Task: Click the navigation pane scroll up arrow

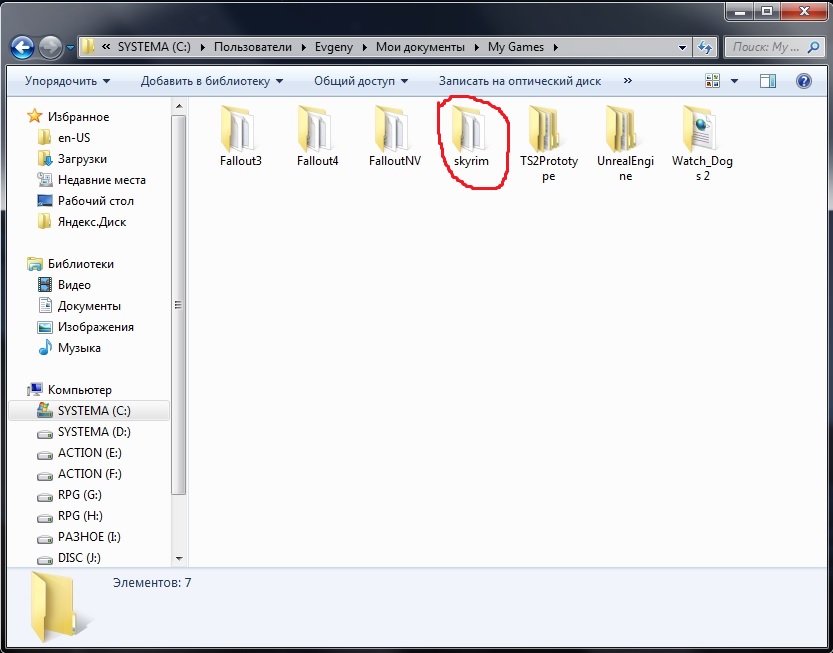Action: 179,106
